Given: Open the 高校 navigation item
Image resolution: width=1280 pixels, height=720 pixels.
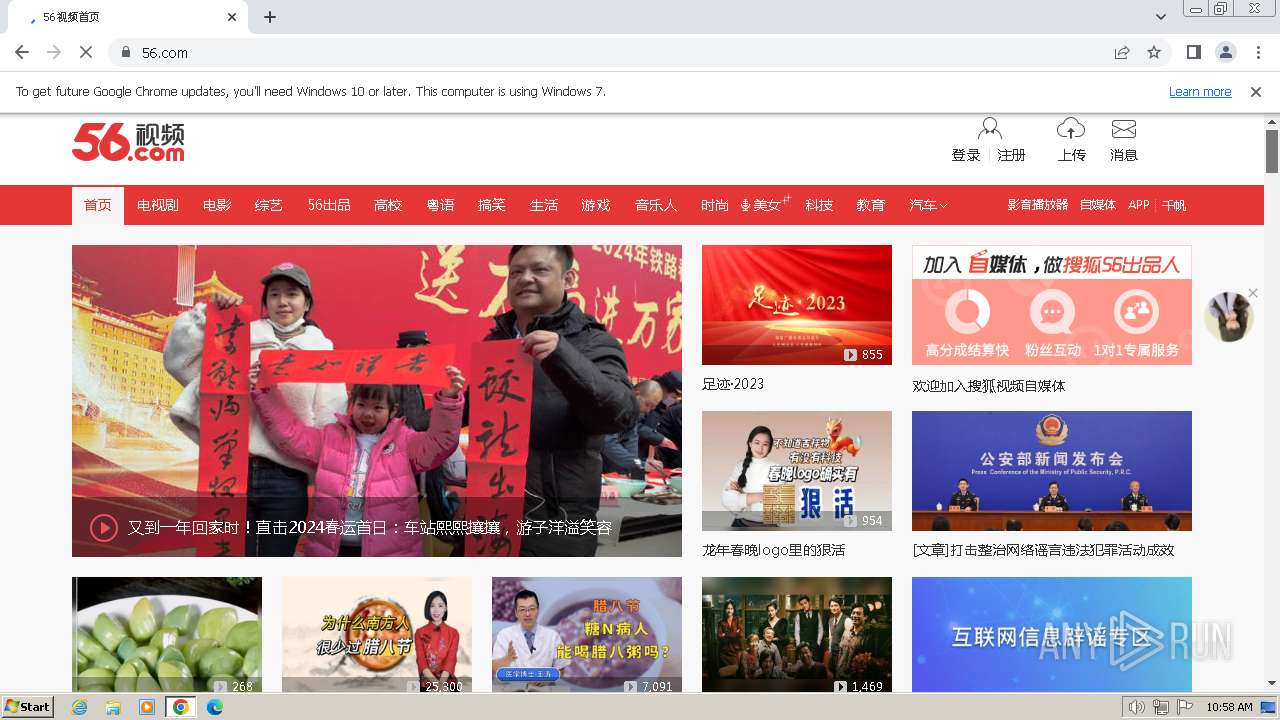Looking at the screenshot, I should [388, 205].
